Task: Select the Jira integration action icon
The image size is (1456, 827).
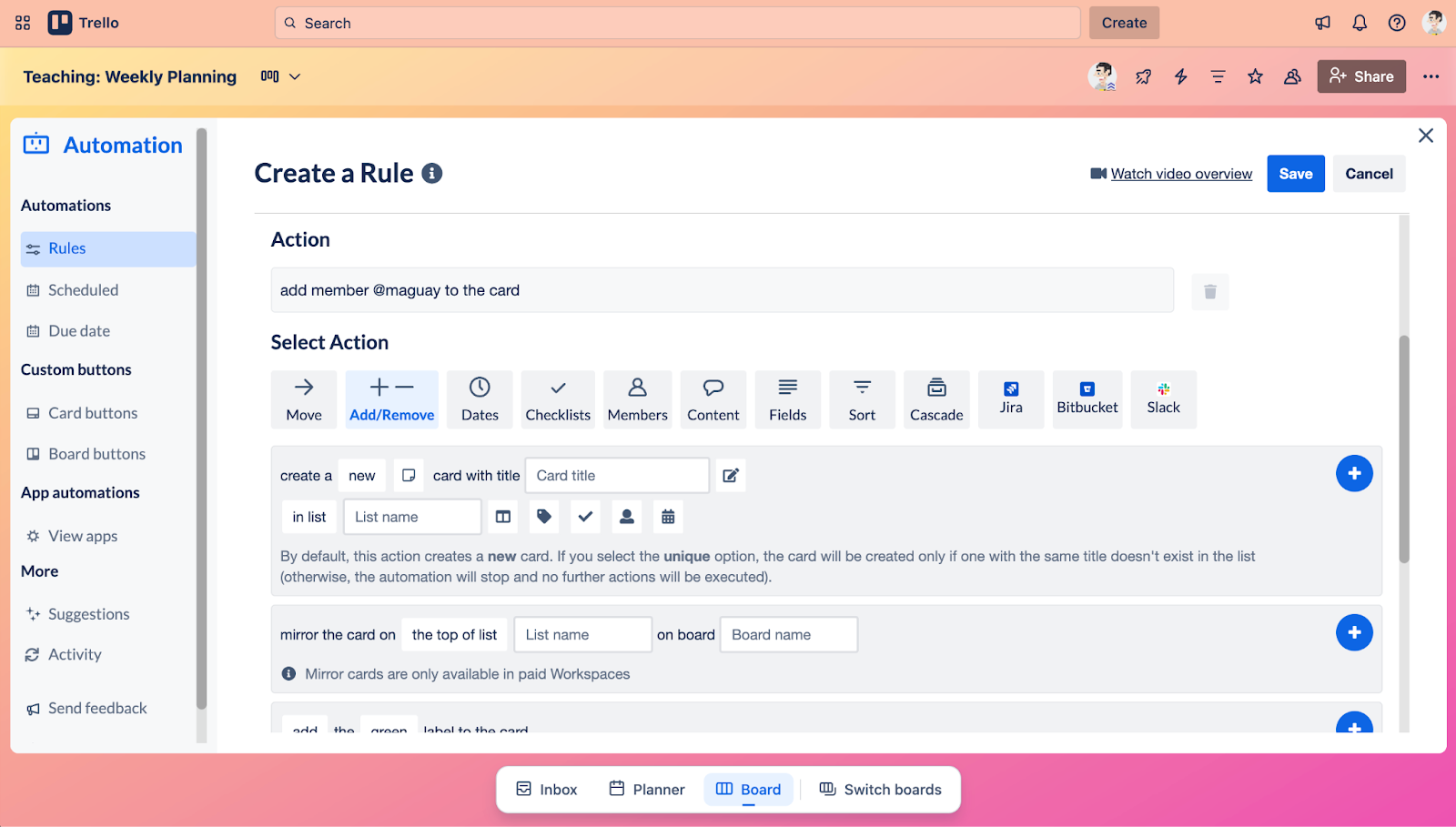Action: coord(1010,398)
